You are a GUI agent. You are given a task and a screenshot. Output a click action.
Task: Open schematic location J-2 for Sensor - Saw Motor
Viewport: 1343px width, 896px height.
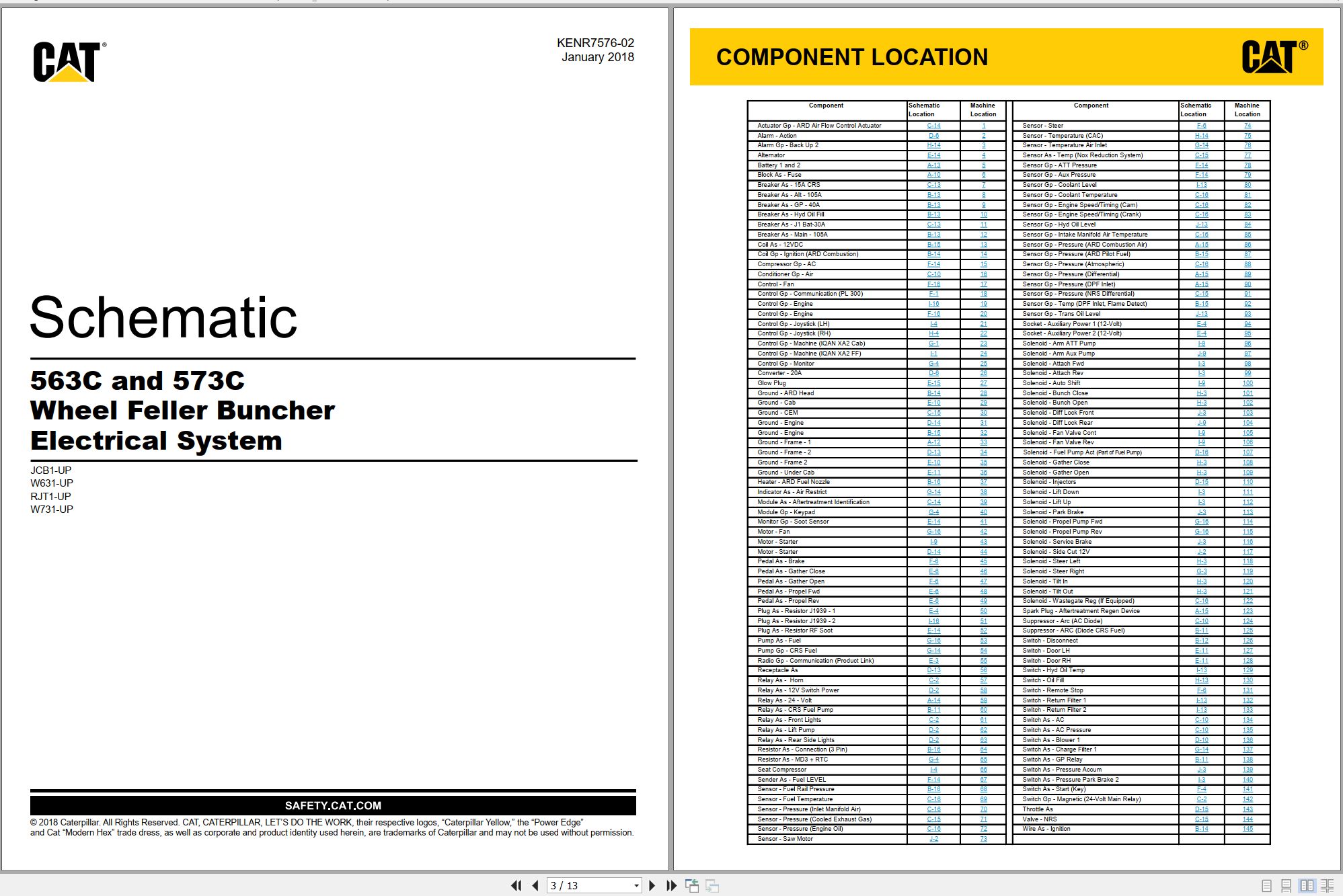point(933,839)
